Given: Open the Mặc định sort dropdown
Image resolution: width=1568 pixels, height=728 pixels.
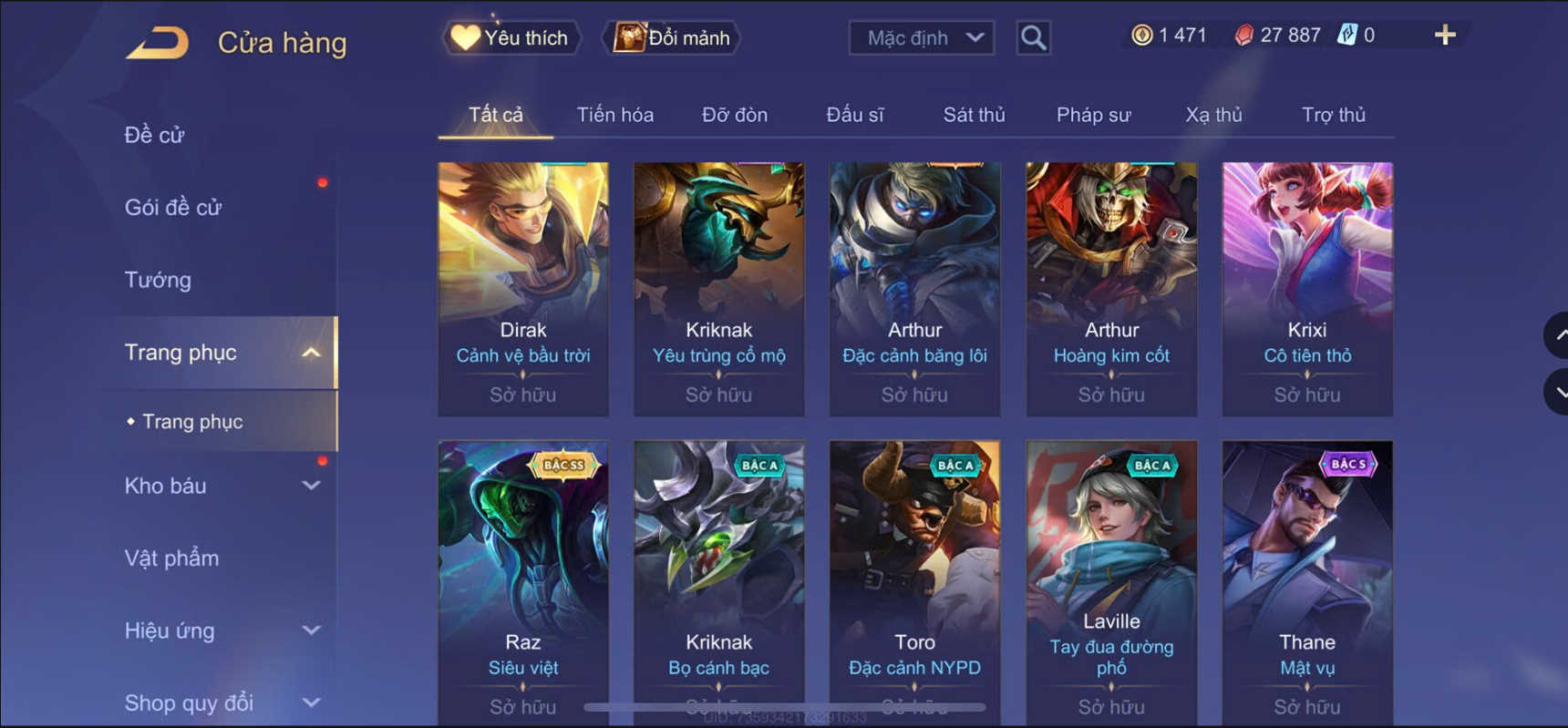Looking at the screenshot, I should [921, 38].
